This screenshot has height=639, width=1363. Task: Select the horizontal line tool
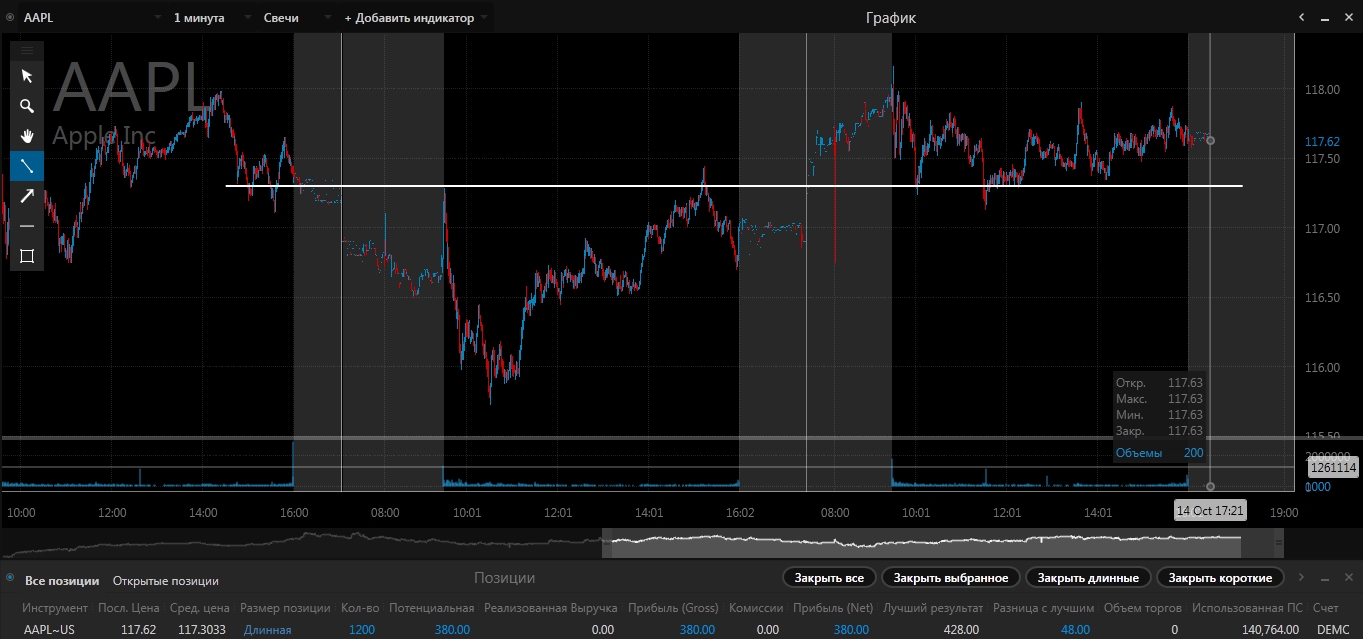click(x=27, y=226)
